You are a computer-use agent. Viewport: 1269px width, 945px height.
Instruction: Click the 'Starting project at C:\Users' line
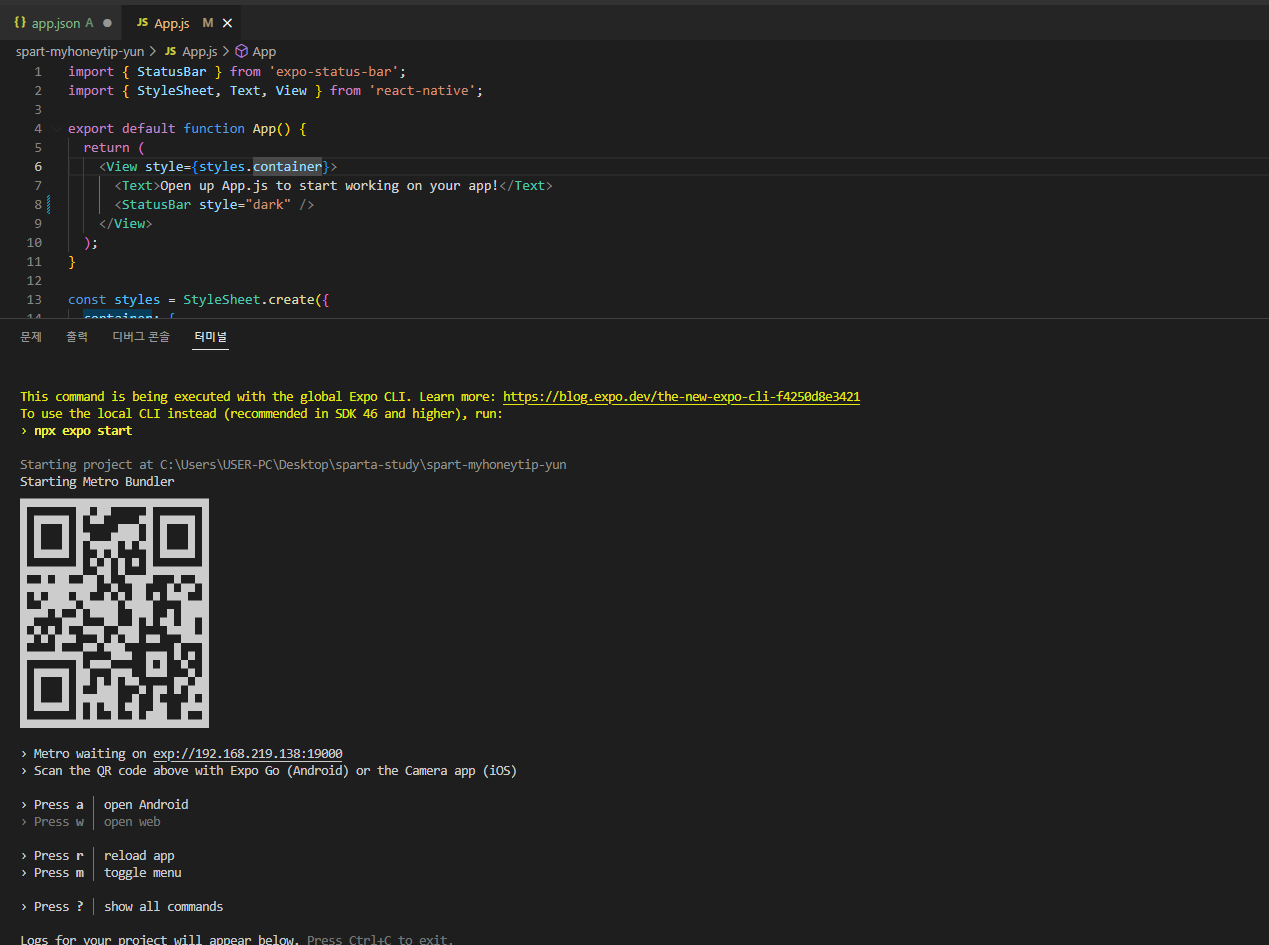point(293,465)
